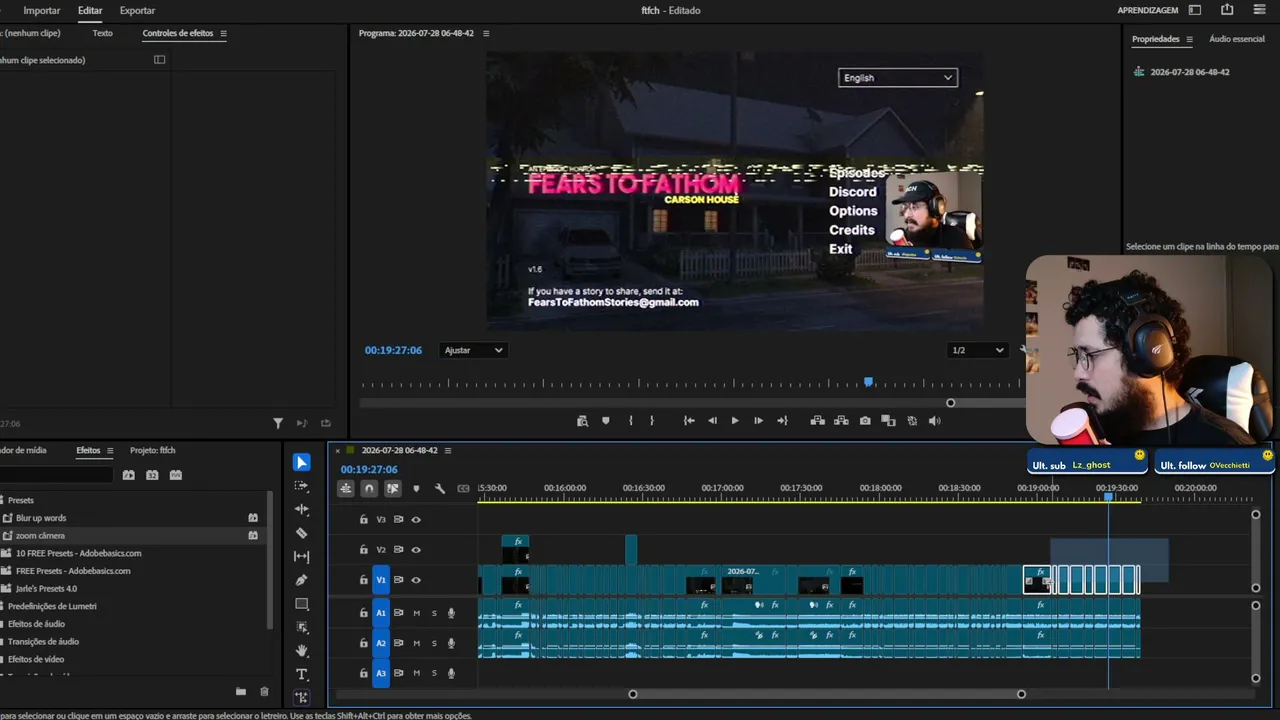This screenshot has width=1280, height=720.
Task: Open the English language dropdown in preview
Action: click(x=897, y=78)
